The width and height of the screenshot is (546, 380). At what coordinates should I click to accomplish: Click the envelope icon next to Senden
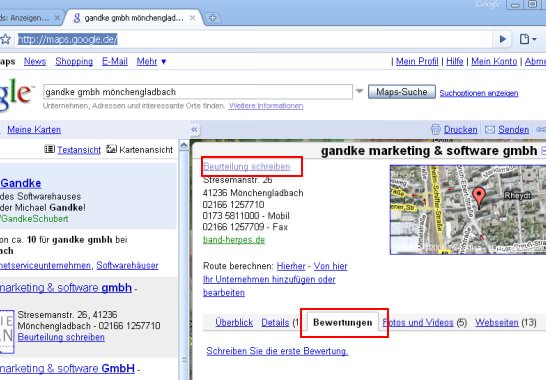[x=490, y=130]
